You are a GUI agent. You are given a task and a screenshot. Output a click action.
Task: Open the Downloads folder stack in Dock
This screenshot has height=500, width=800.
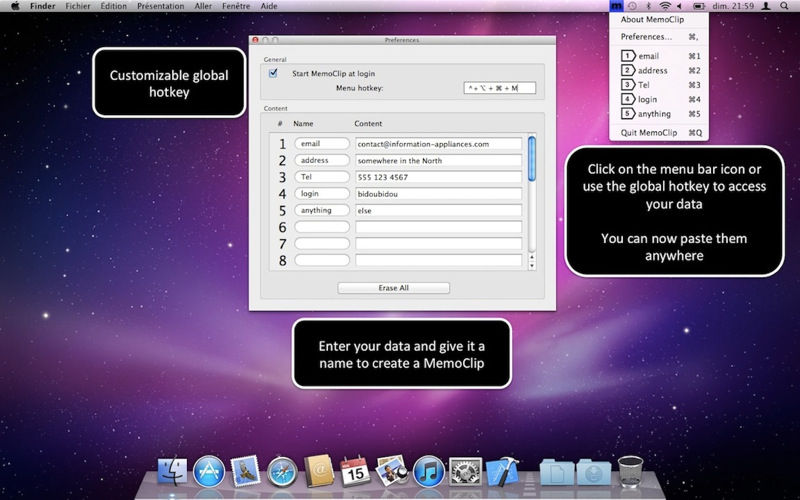[594, 472]
